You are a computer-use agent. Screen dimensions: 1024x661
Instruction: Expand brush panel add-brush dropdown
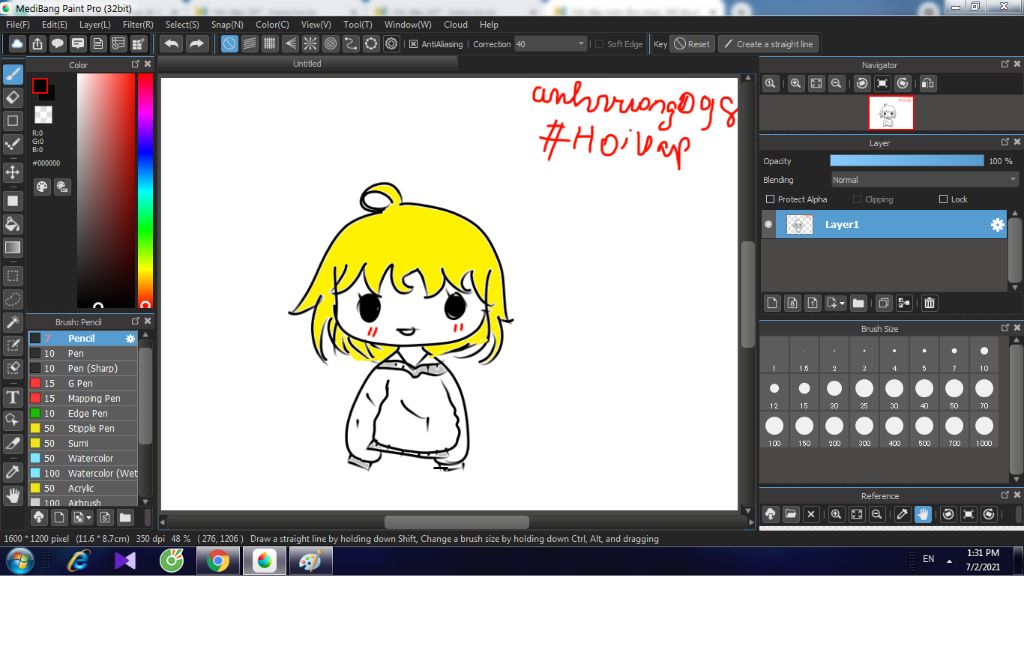click(x=89, y=518)
